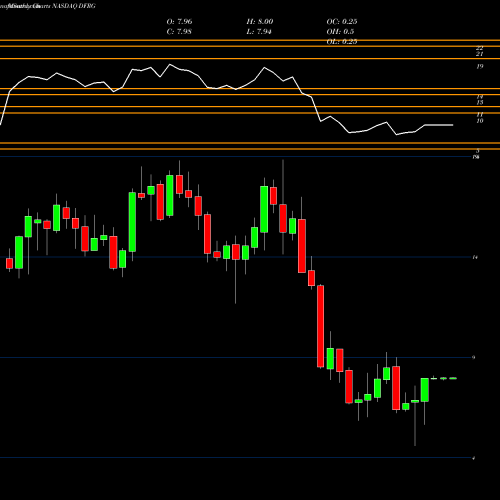
Task: Click the candlestick panel price label '9'
Action: pos(474,357)
